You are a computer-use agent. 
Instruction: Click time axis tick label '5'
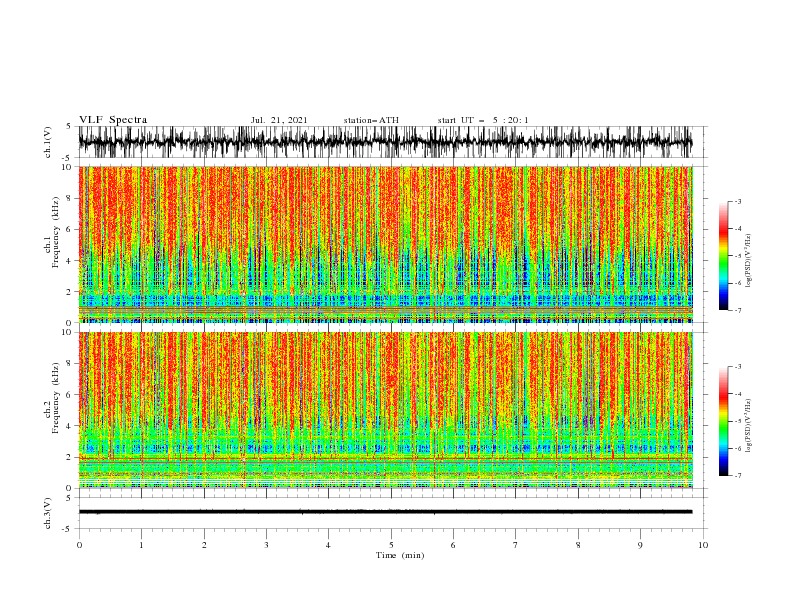(391, 545)
